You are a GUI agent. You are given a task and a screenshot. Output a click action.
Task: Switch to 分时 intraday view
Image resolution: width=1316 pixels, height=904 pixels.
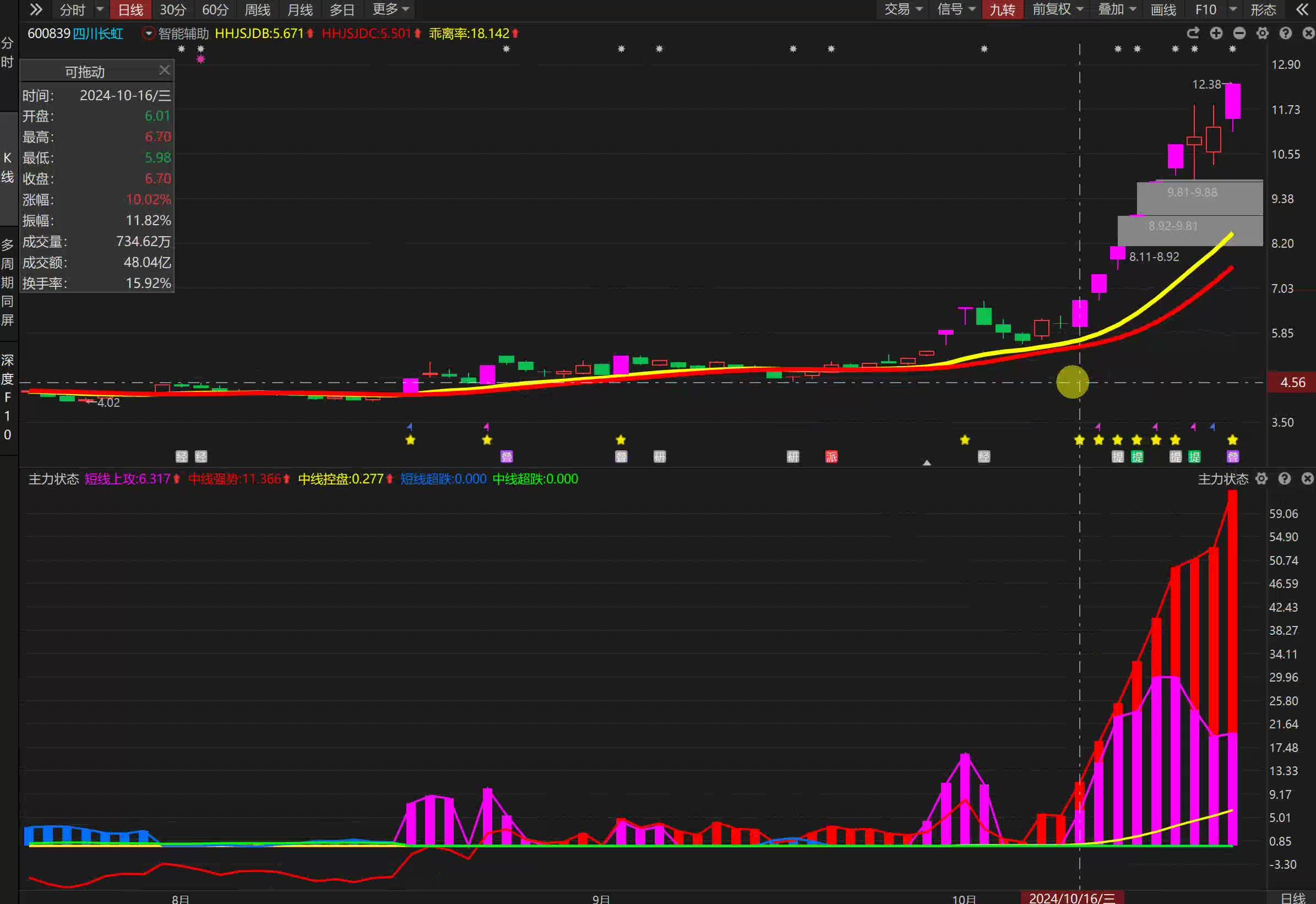(x=73, y=9)
